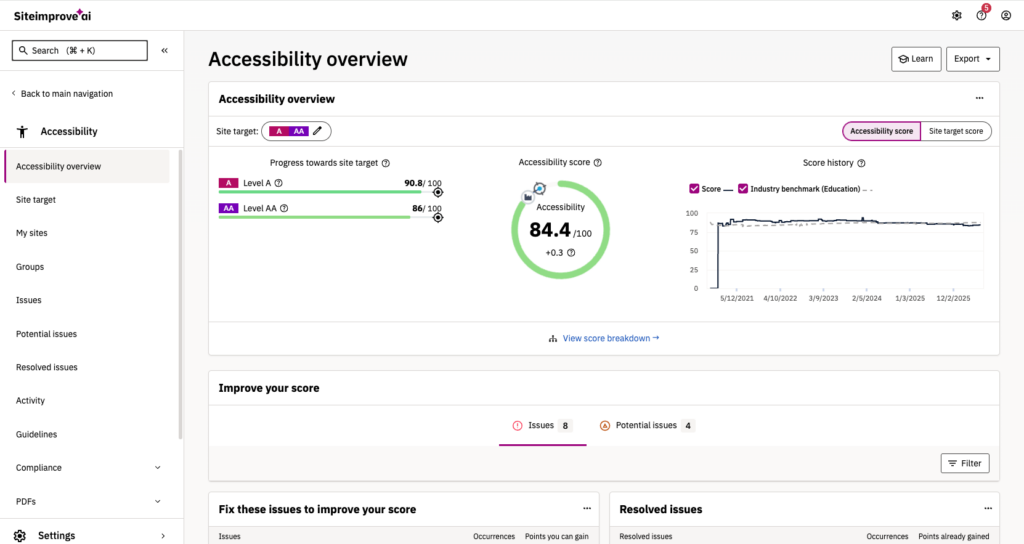Open more options menu of Accessibility overview card
The image size is (1024, 544).
(x=980, y=98)
